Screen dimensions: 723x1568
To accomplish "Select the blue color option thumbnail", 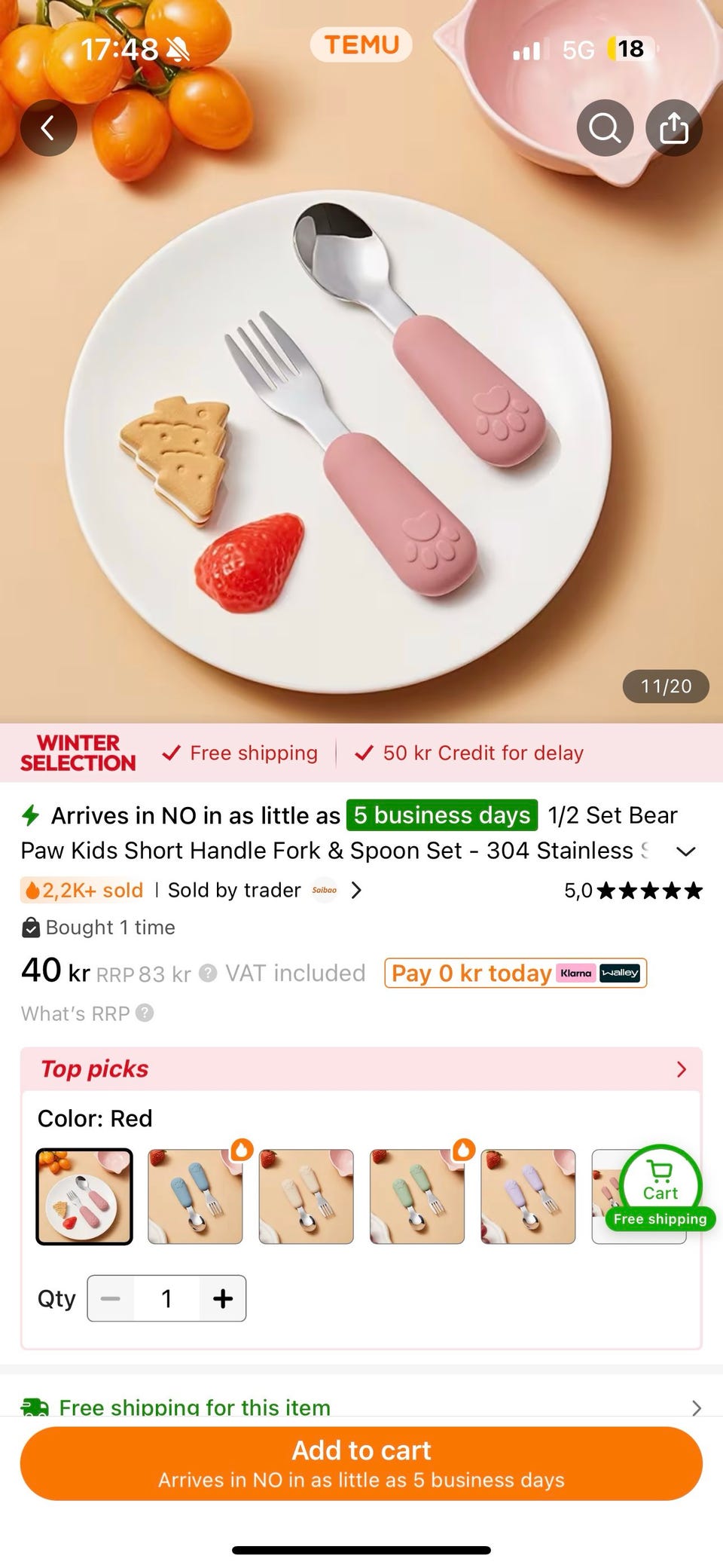I will click(195, 1196).
